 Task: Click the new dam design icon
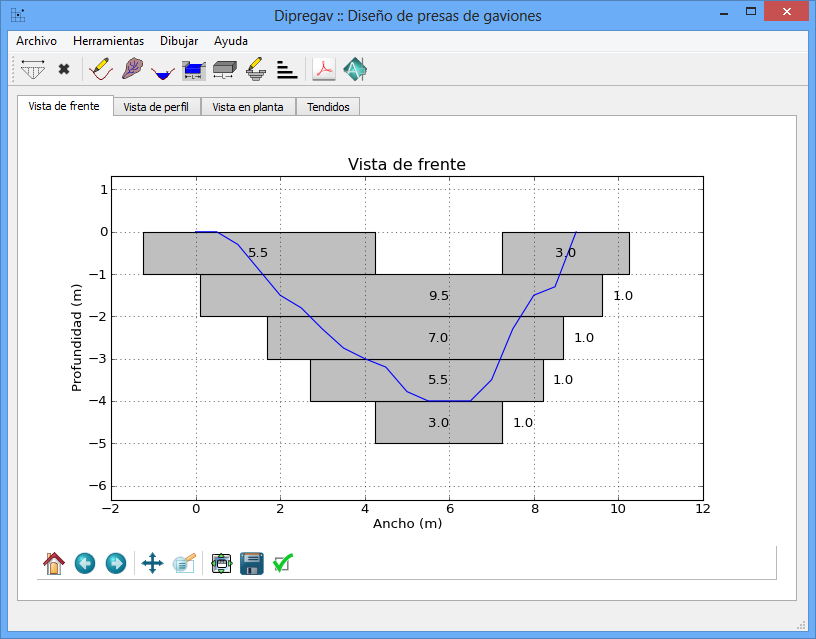coord(33,70)
